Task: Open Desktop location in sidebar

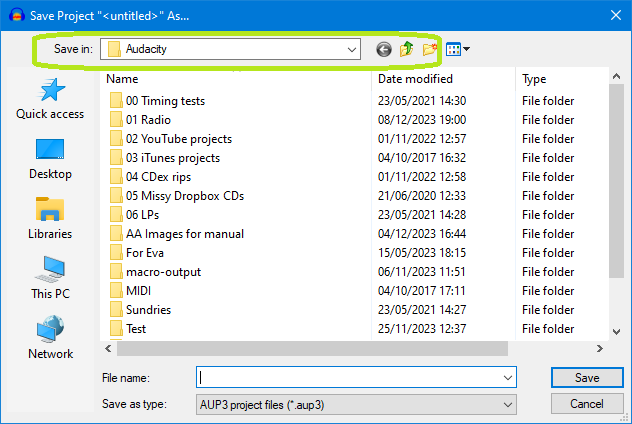Action: [x=50, y=159]
